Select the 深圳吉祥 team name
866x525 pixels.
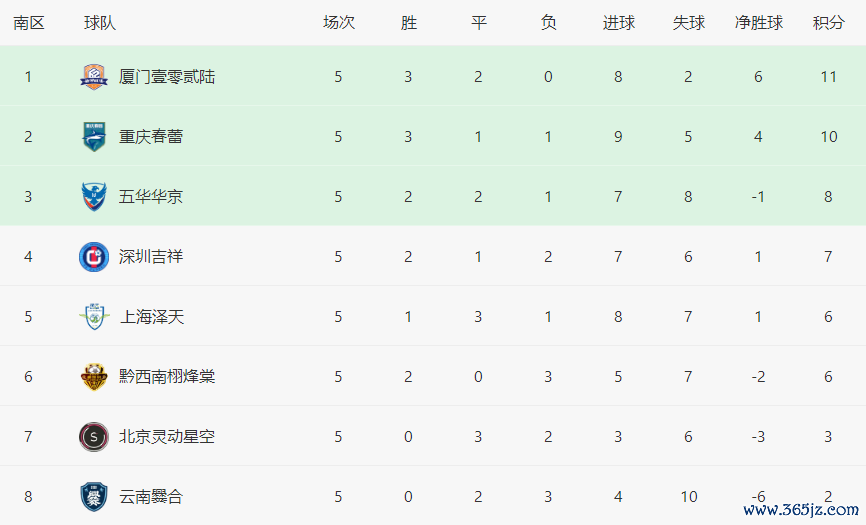pos(151,257)
